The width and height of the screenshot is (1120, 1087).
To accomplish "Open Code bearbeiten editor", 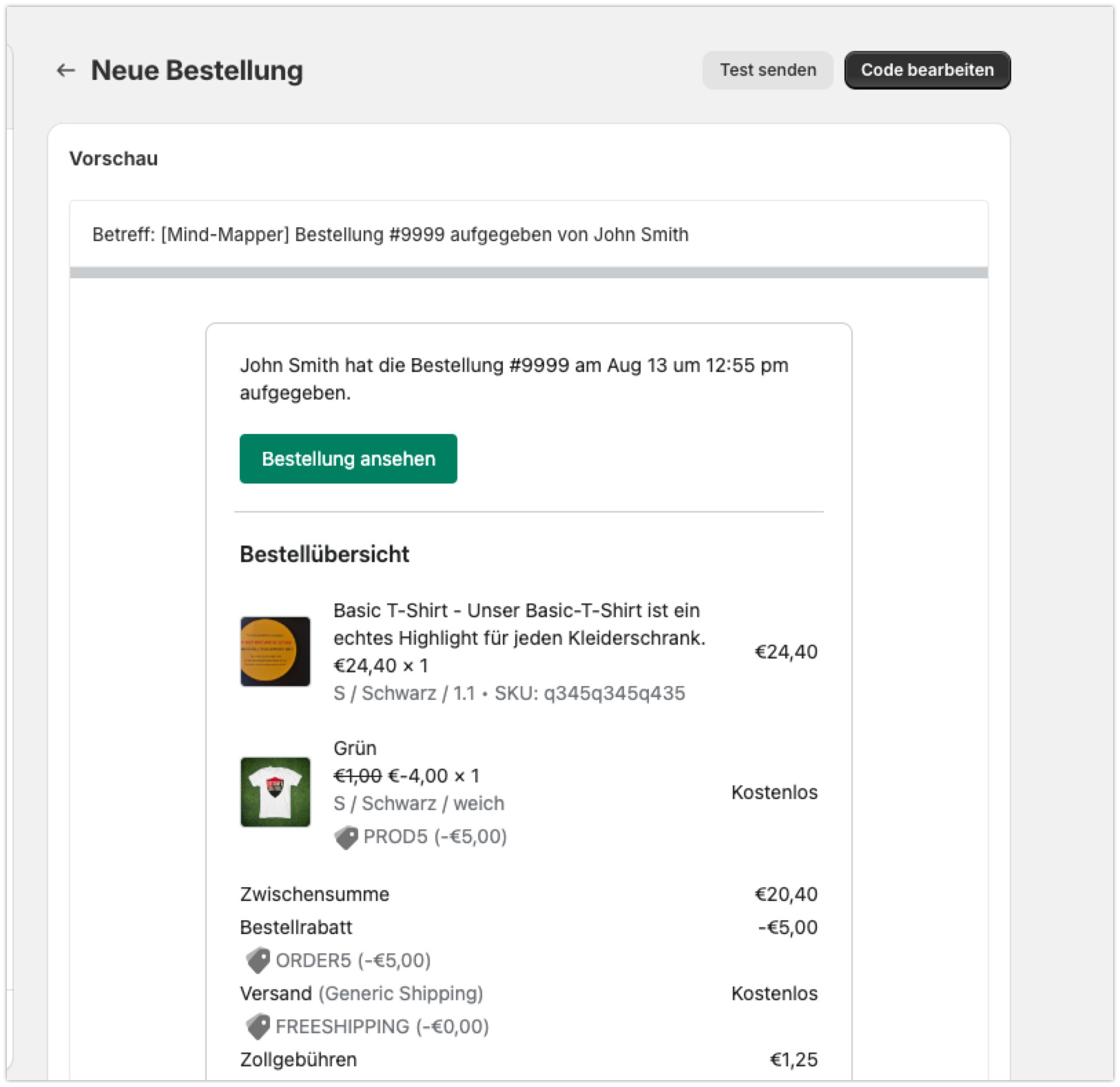I will pyautogui.click(x=927, y=70).
